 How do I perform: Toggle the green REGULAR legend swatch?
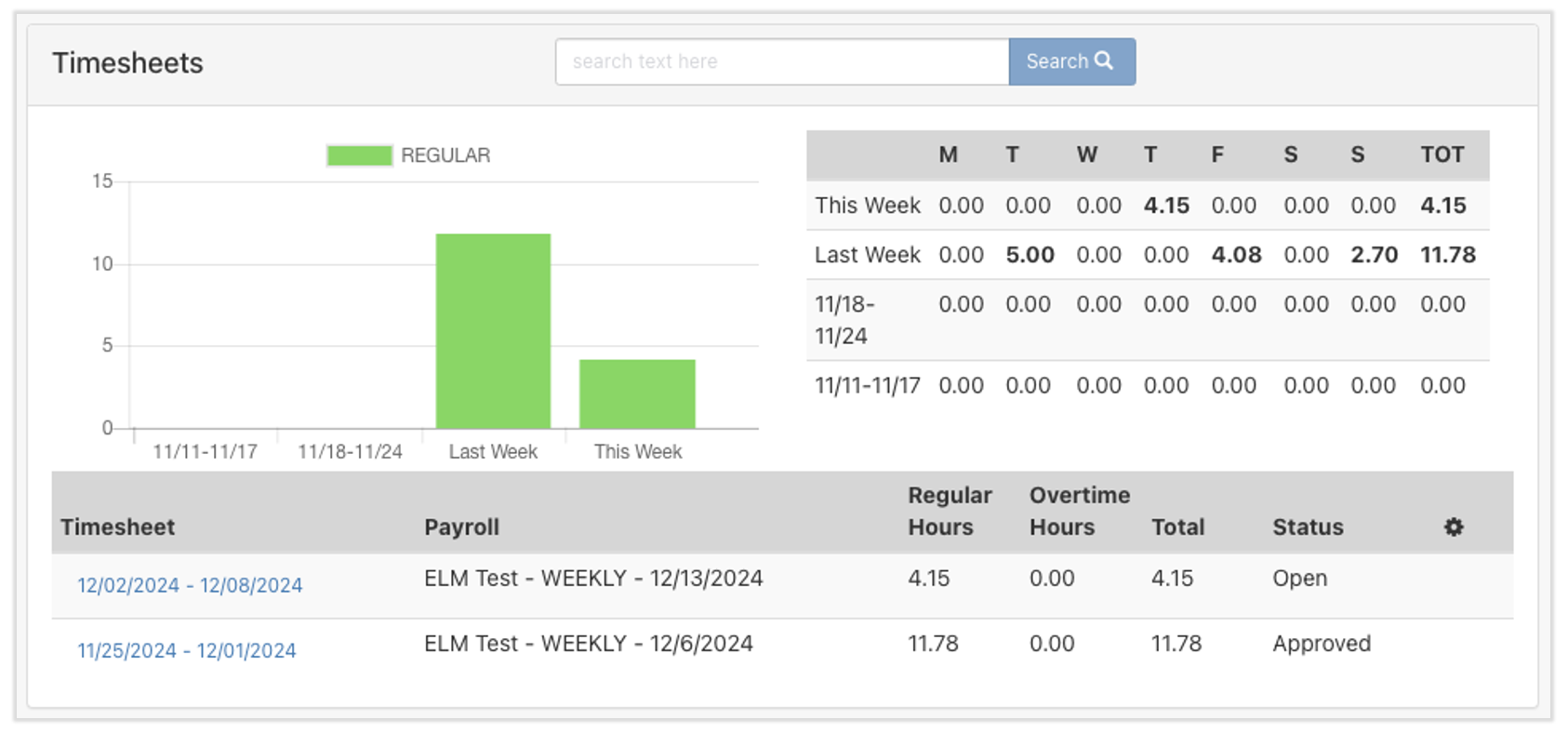[x=359, y=155]
